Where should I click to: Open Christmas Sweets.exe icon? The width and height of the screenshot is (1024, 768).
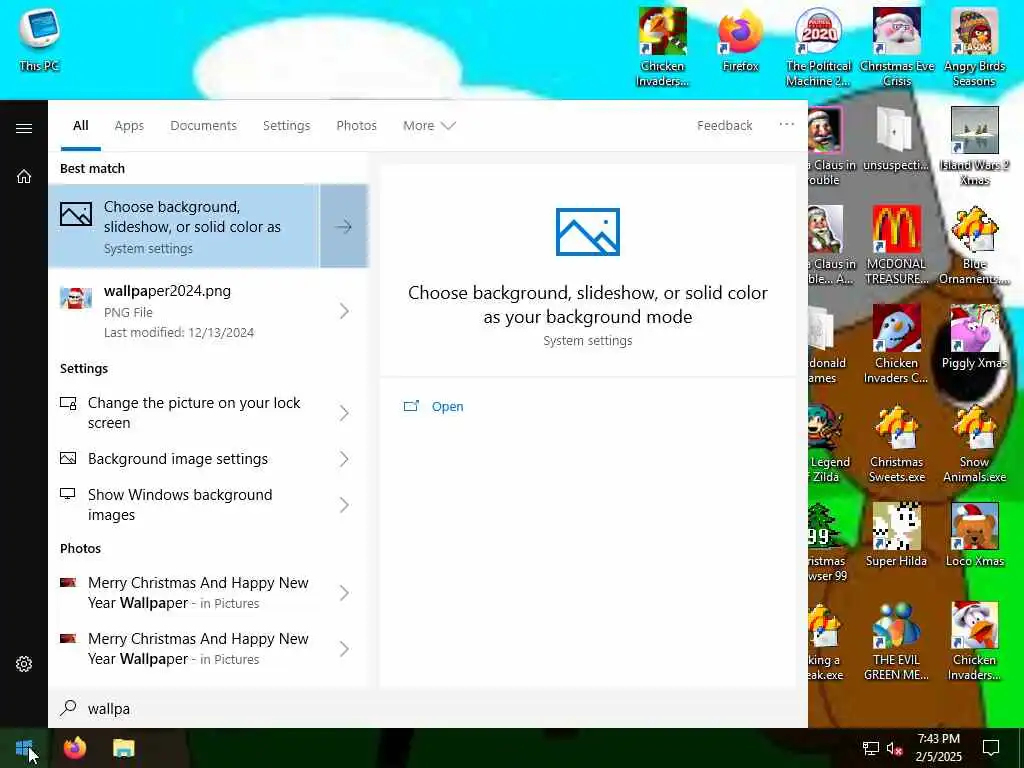(x=897, y=443)
